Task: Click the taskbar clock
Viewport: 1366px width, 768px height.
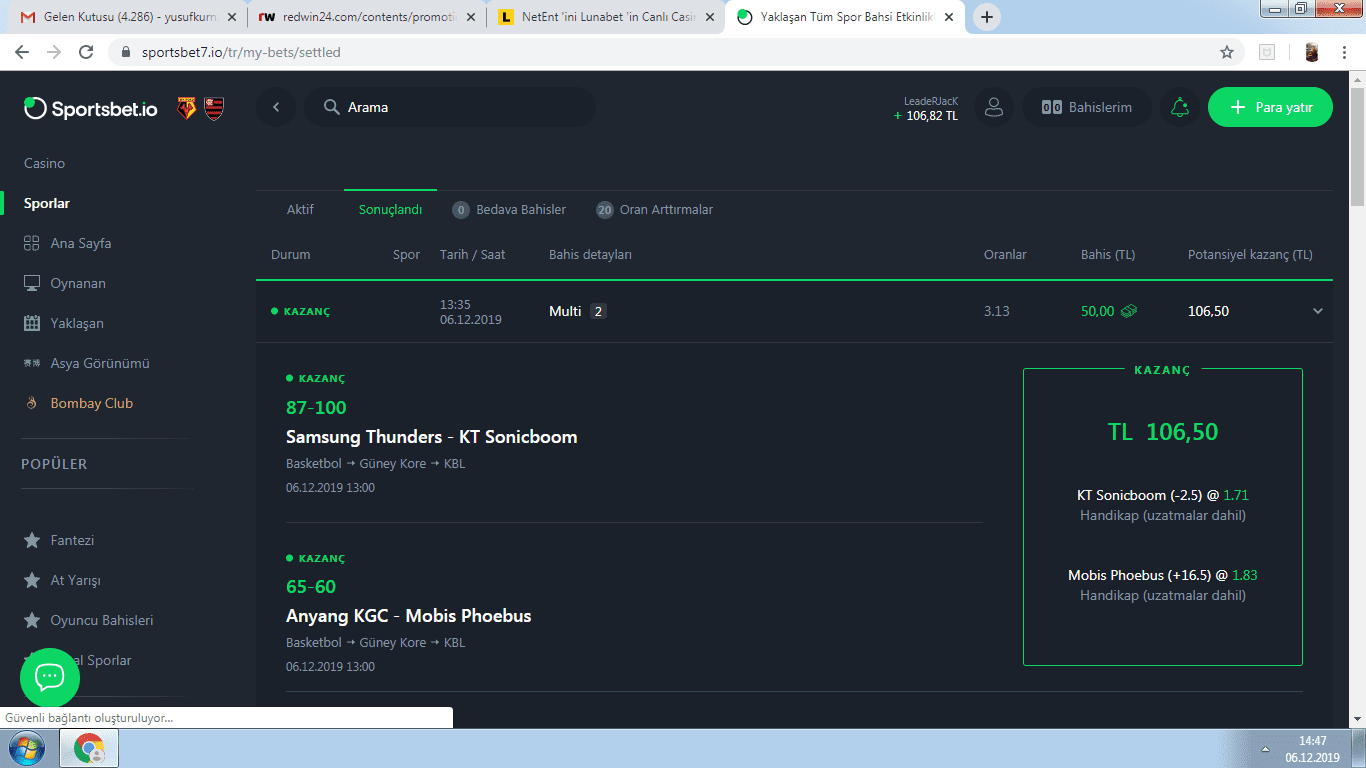Action: [1312, 749]
